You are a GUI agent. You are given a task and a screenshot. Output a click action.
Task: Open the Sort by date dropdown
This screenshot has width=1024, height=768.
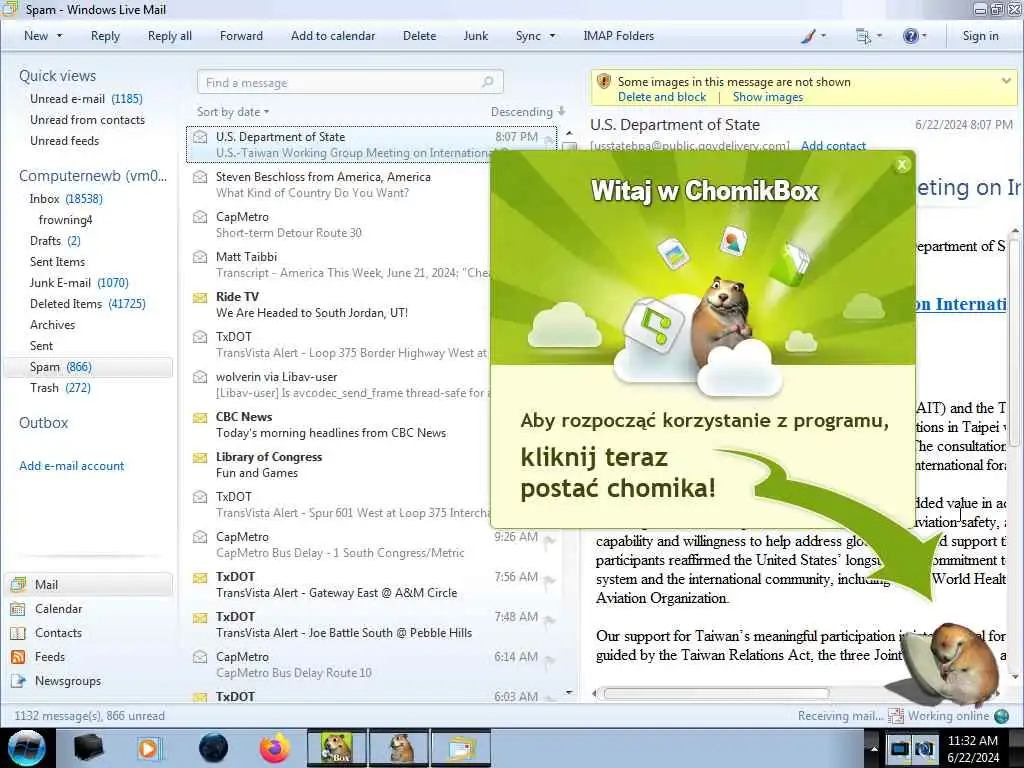[233, 112]
